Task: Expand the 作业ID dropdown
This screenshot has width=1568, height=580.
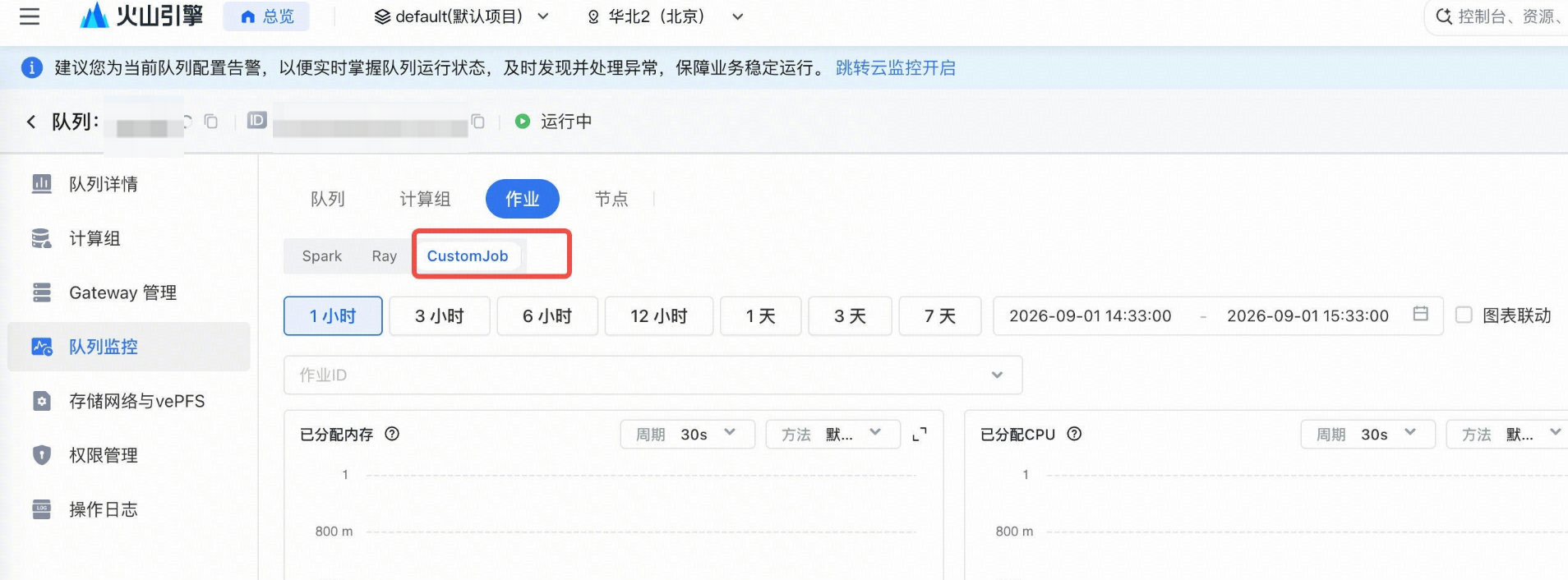Action: tap(653, 375)
